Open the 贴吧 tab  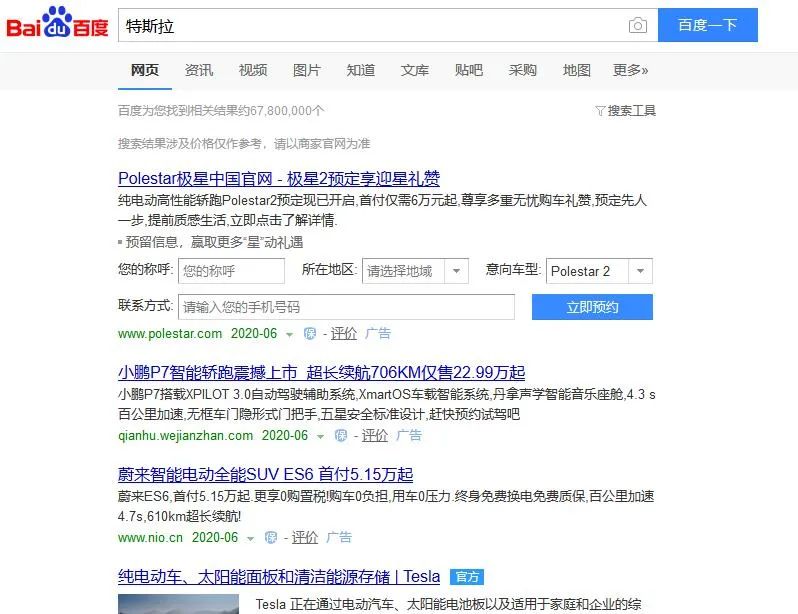pyautogui.click(x=469, y=70)
